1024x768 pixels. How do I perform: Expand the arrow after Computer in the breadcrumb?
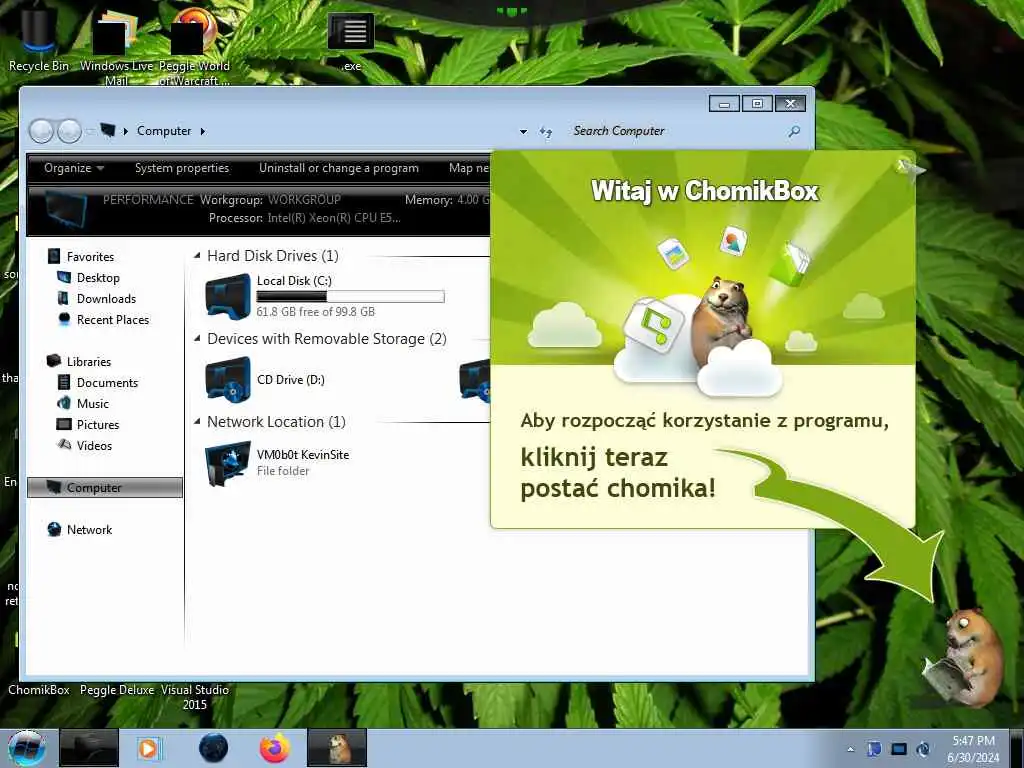pyautogui.click(x=202, y=131)
